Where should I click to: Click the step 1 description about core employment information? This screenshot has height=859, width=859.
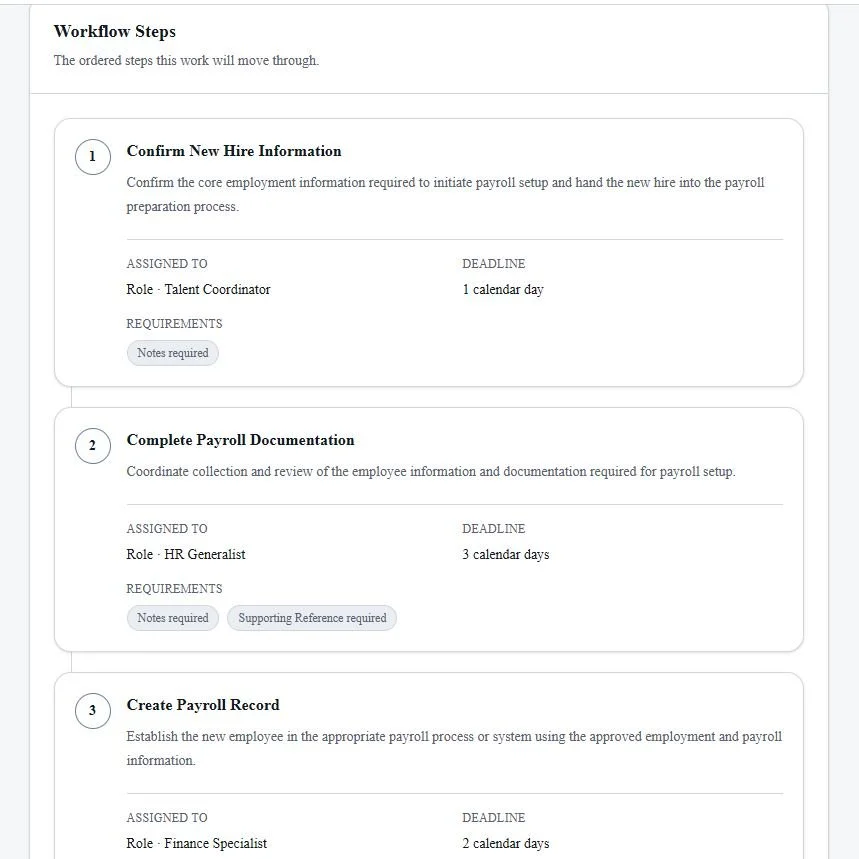(x=445, y=194)
